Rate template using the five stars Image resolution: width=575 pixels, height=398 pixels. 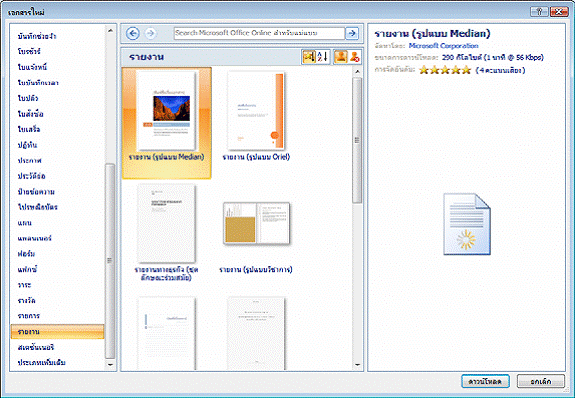pyautogui.click(x=444, y=70)
